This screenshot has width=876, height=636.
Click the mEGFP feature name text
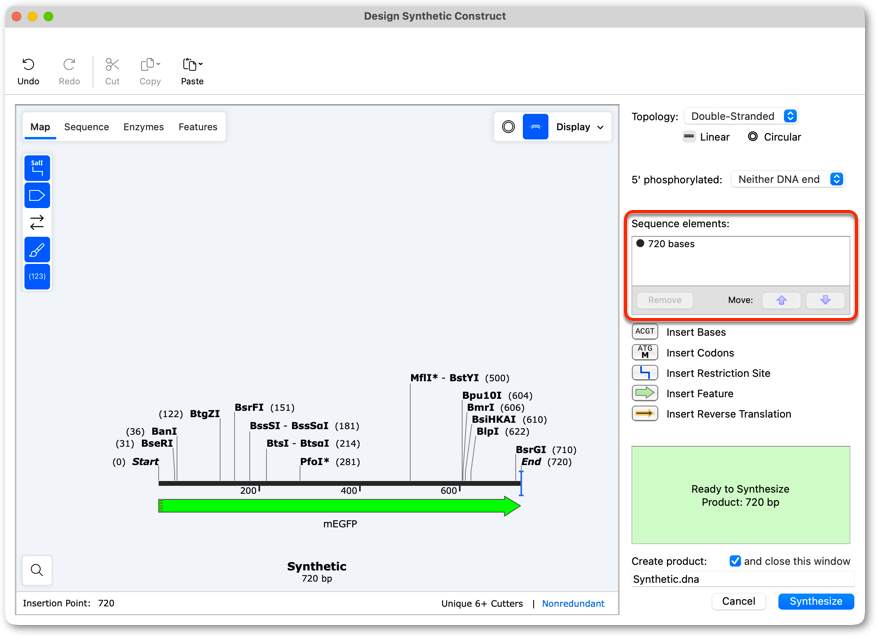point(340,524)
